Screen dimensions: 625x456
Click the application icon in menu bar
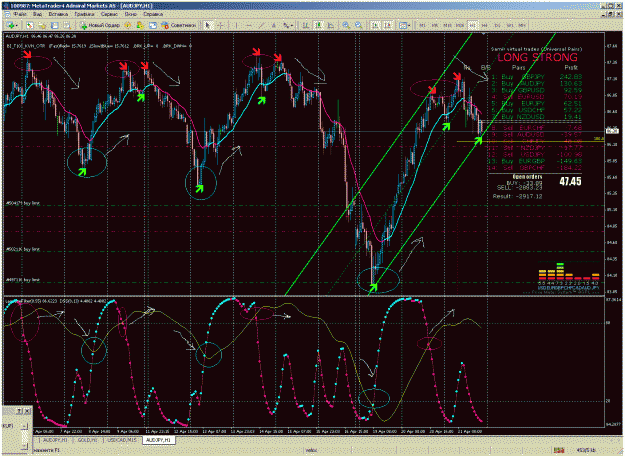point(7,14)
